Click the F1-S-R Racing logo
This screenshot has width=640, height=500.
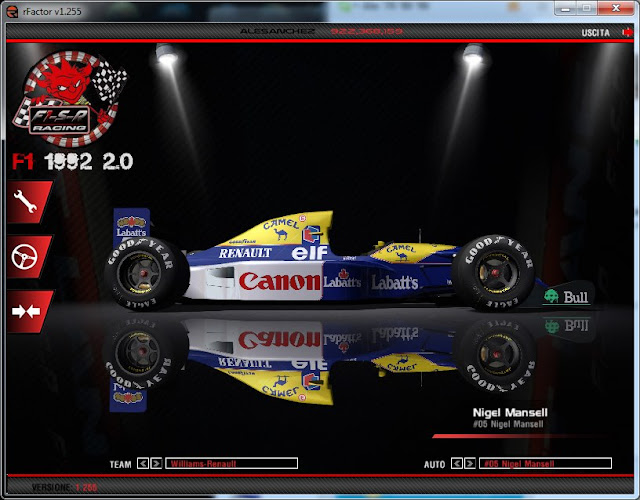pyautogui.click(x=69, y=99)
